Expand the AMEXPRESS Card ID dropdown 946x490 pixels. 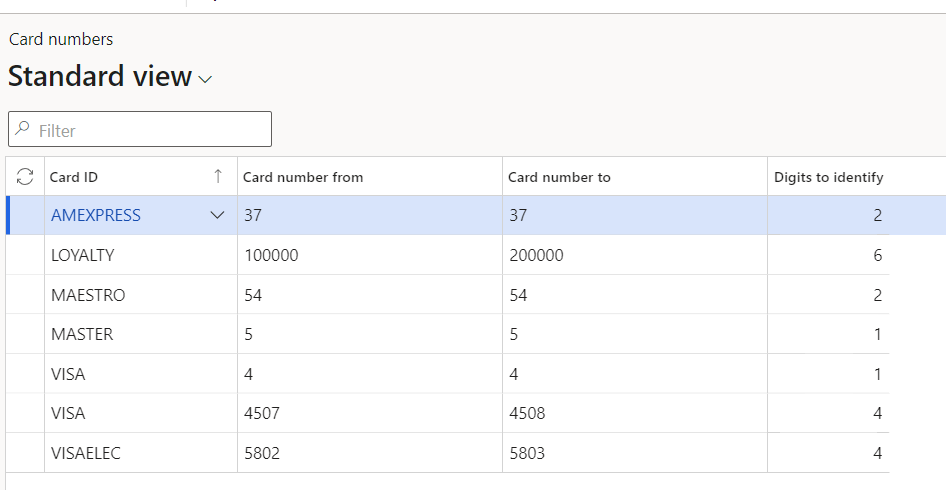click(x=217, y=215)
